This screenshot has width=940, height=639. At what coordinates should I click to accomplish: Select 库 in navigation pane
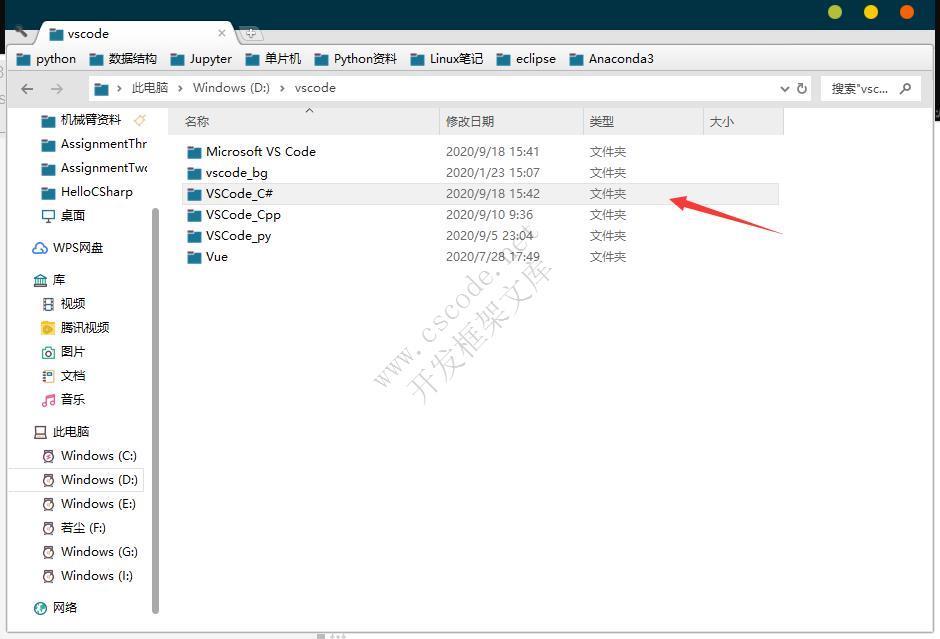click(x=49, y=279)
